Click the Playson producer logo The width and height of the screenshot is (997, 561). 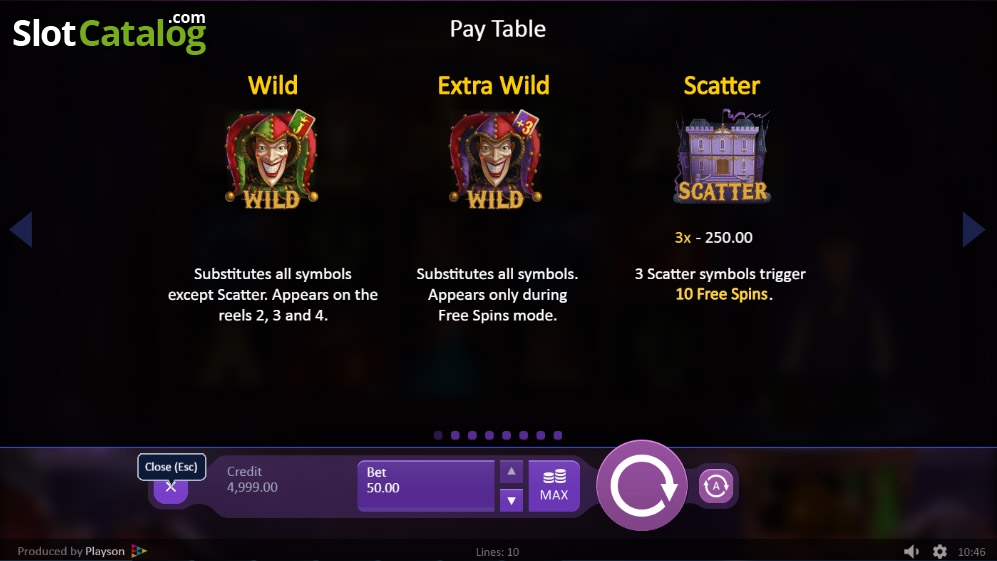point(139,551)
